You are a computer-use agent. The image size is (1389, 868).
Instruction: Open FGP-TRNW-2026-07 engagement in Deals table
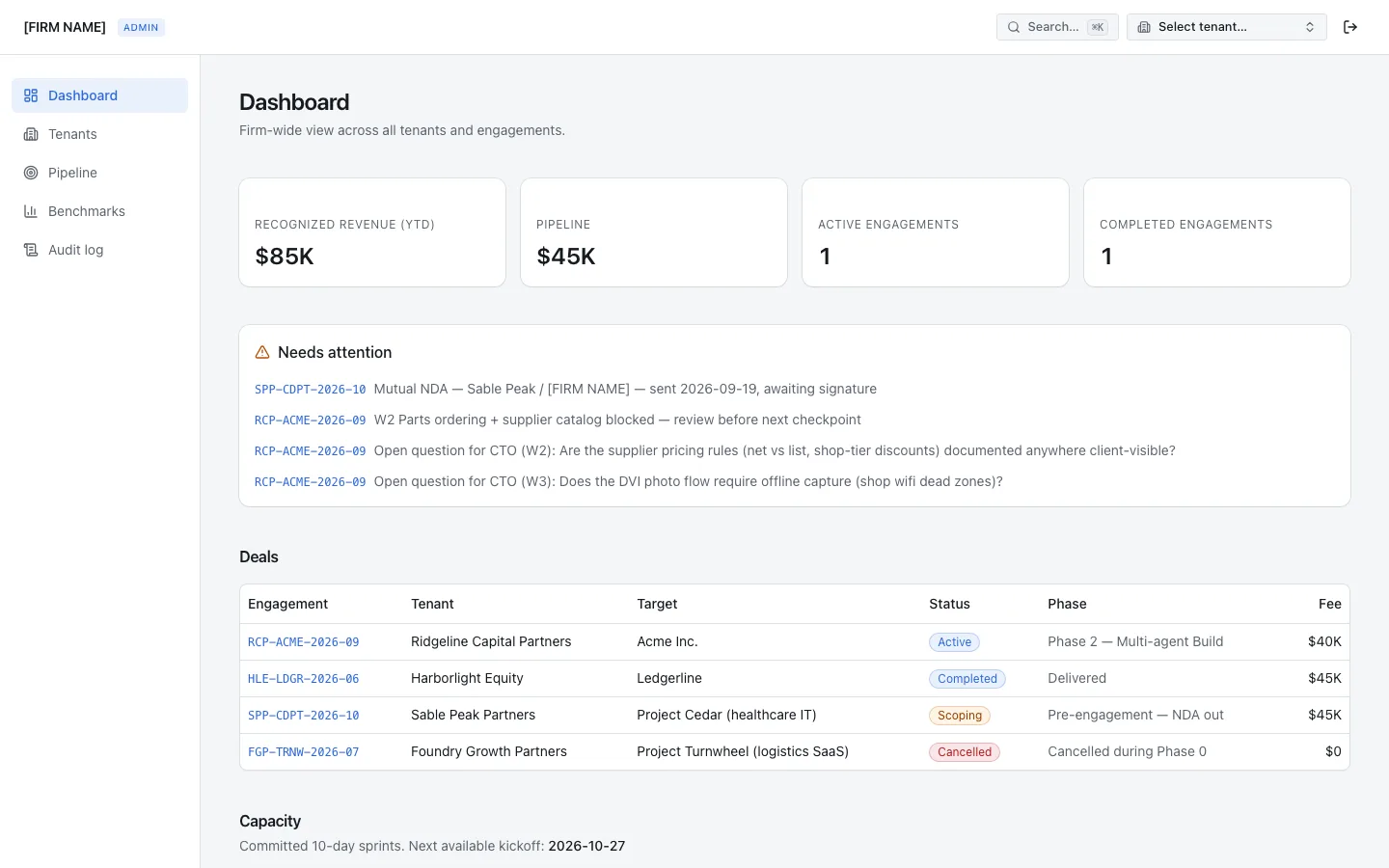[303, 752]
